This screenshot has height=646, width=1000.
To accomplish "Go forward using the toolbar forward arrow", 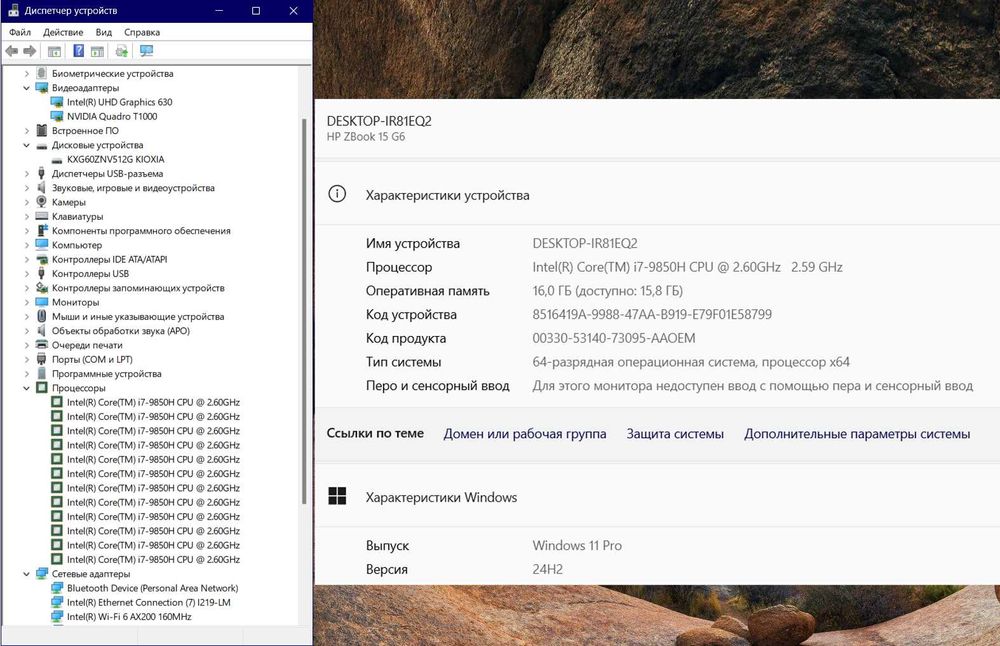I will click(29, 51).
